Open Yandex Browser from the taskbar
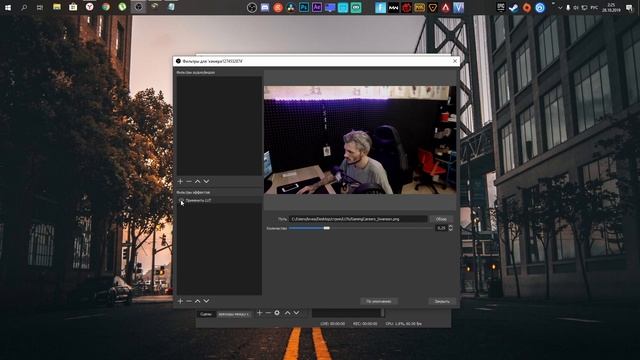Screen dimensions: 640x360 click(89, 7)
